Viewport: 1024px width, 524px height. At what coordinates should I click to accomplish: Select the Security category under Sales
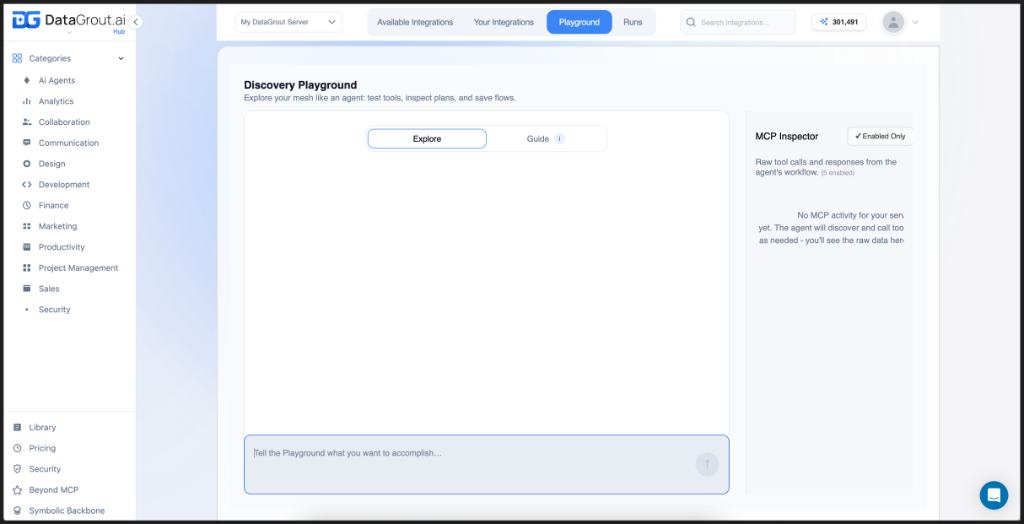click(54, 310)
